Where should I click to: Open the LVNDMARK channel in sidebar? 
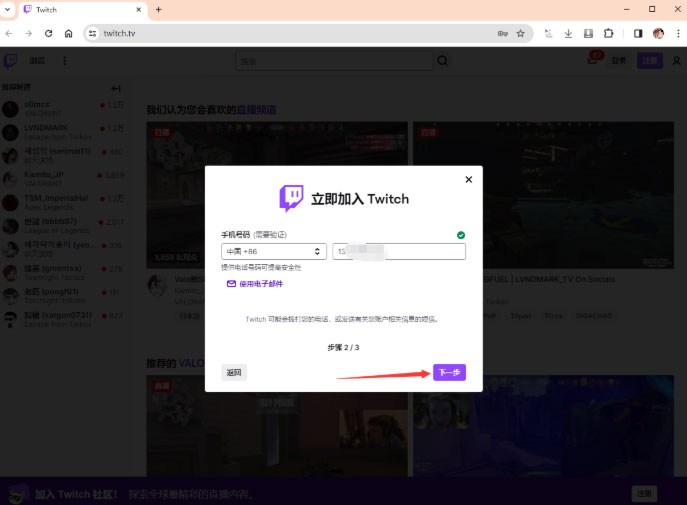pyautogui.click(x=63, y=132)
